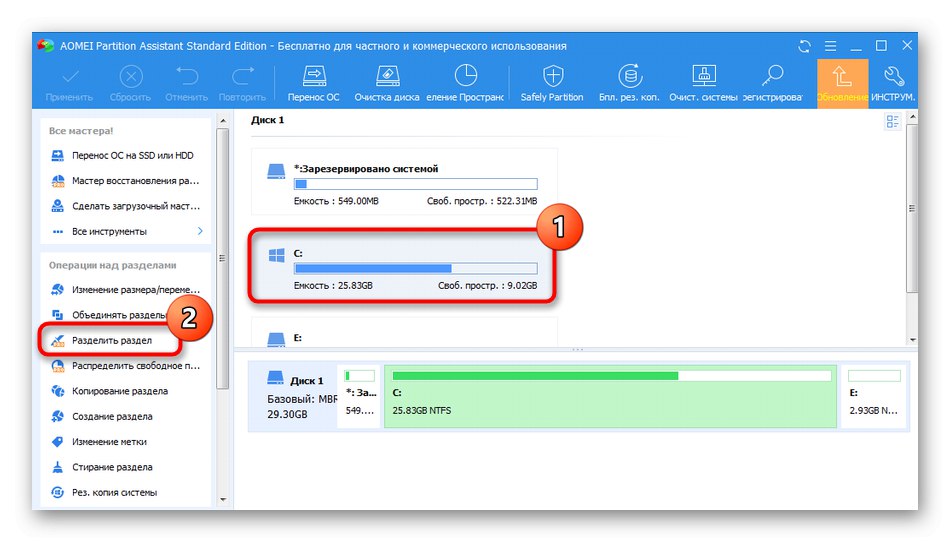This screenshot has width=950, height=542.
Task: Click the Диск 1 heading above partition list
Action: (268, 120)
